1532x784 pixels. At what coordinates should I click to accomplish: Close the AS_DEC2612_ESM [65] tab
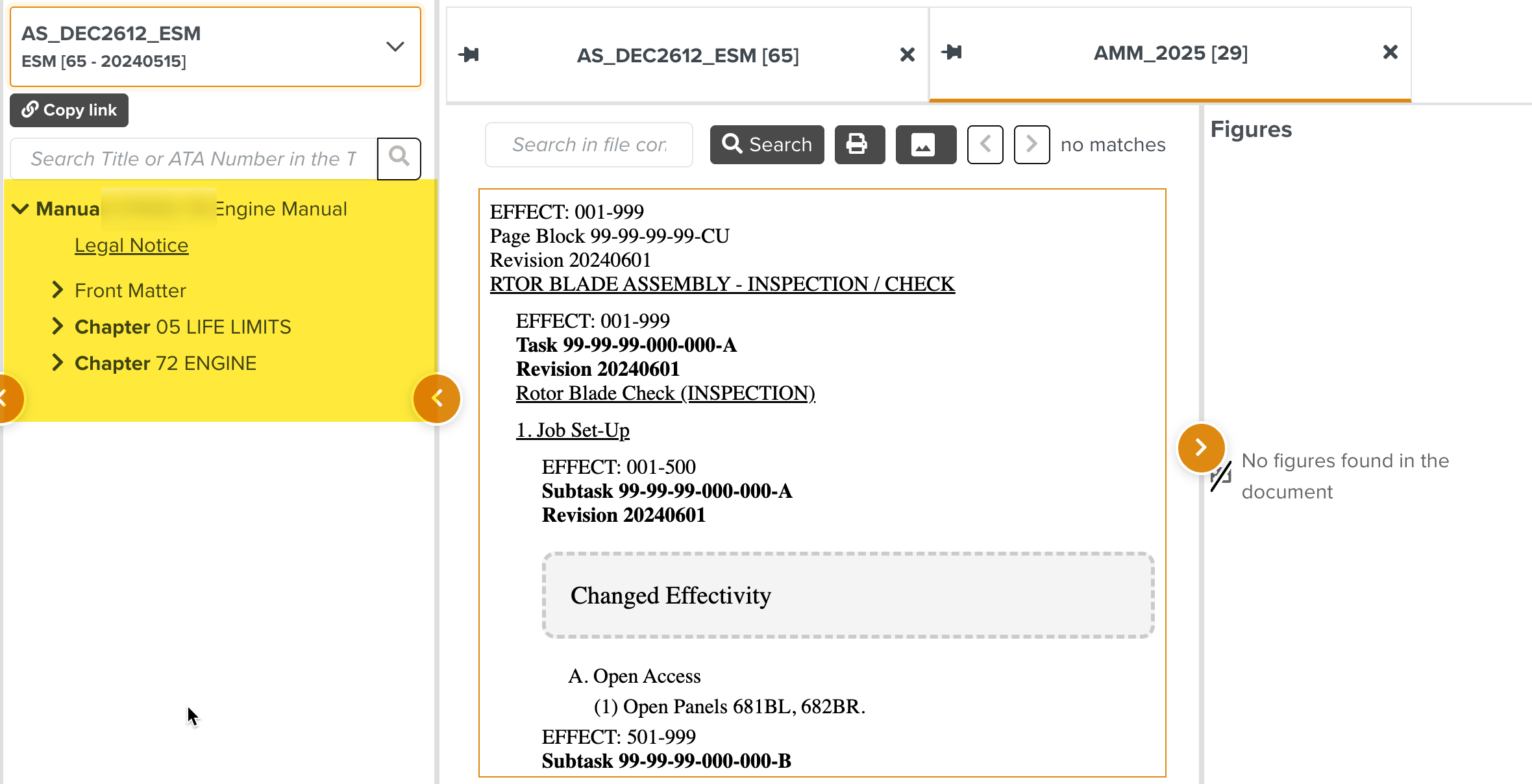[907, 55]
